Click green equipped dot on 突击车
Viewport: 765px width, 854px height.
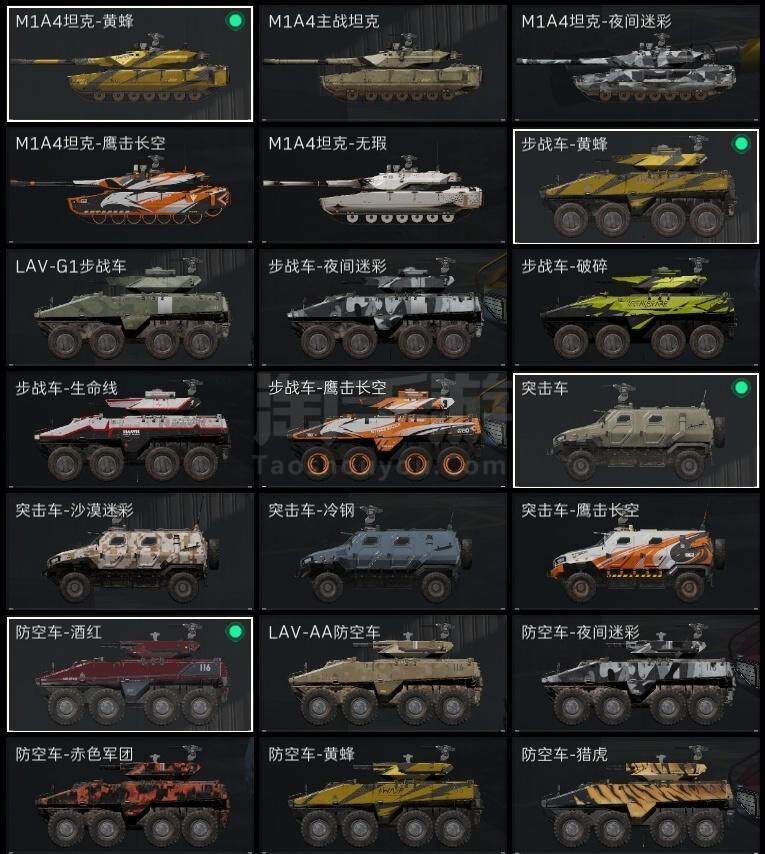pyautogui.click(x=741, y=388)
